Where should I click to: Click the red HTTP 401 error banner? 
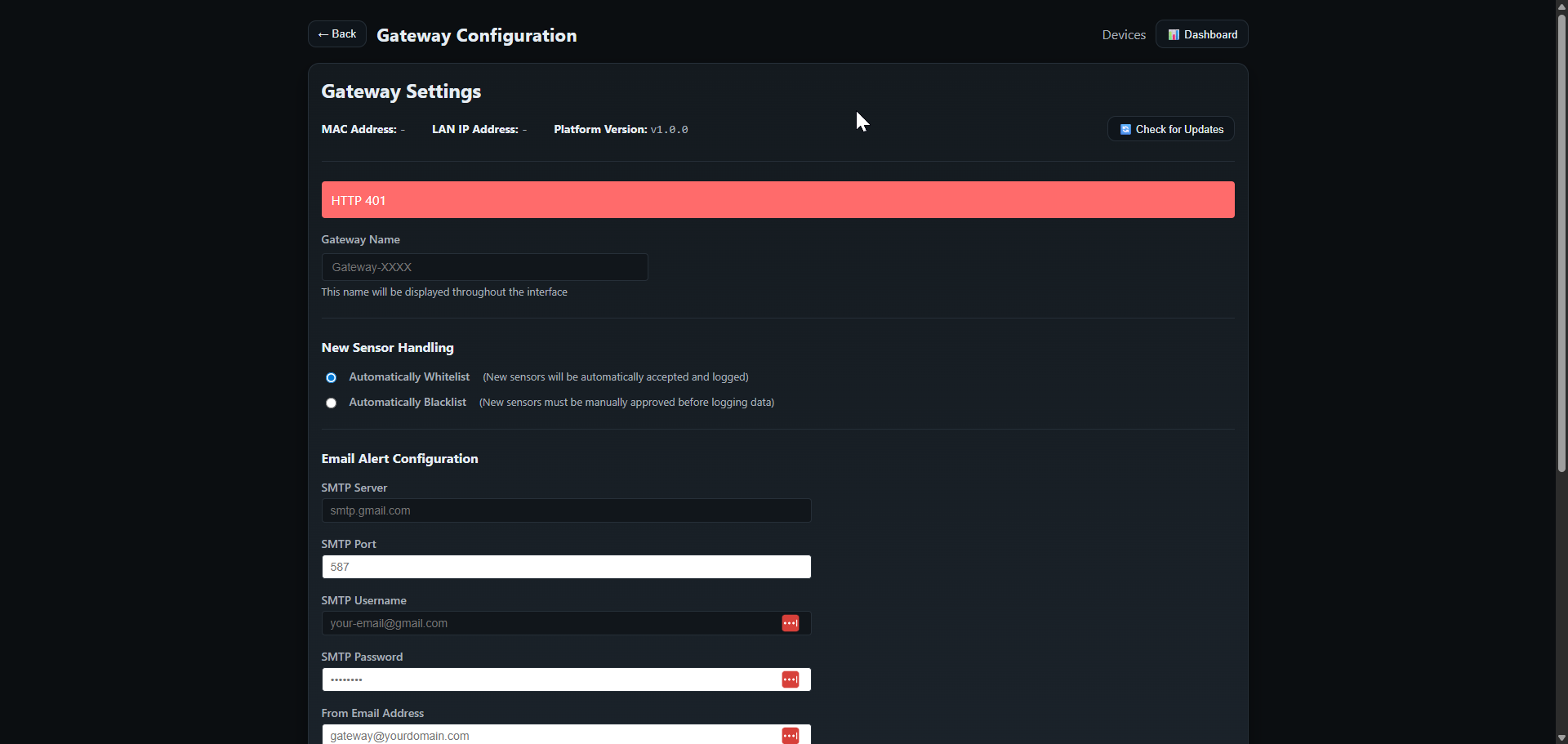click(x=777, y=200)
